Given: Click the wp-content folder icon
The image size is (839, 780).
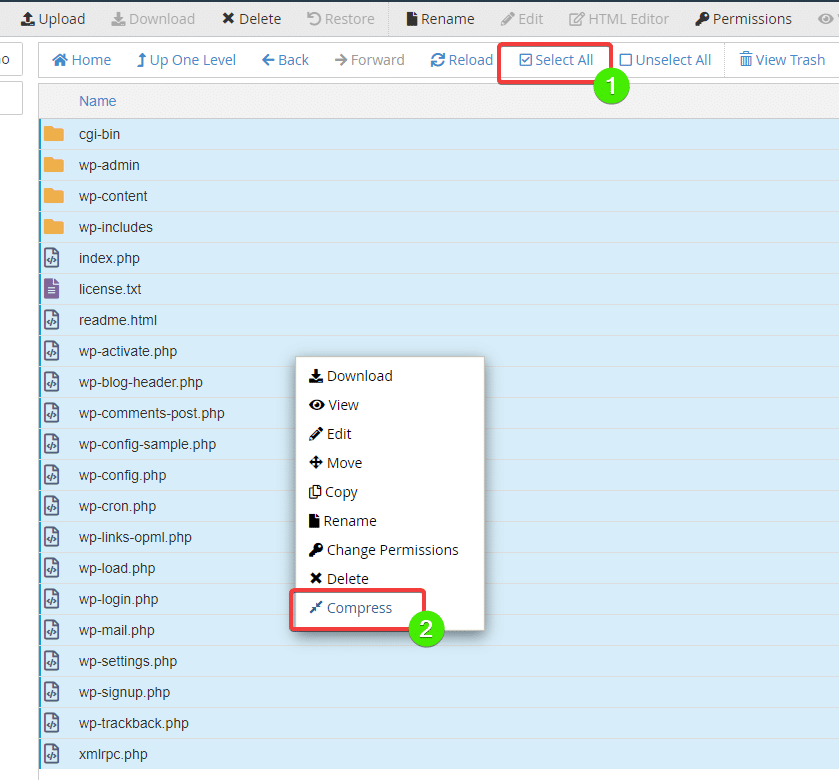Looking at the screenshot, I should [54, 196].
